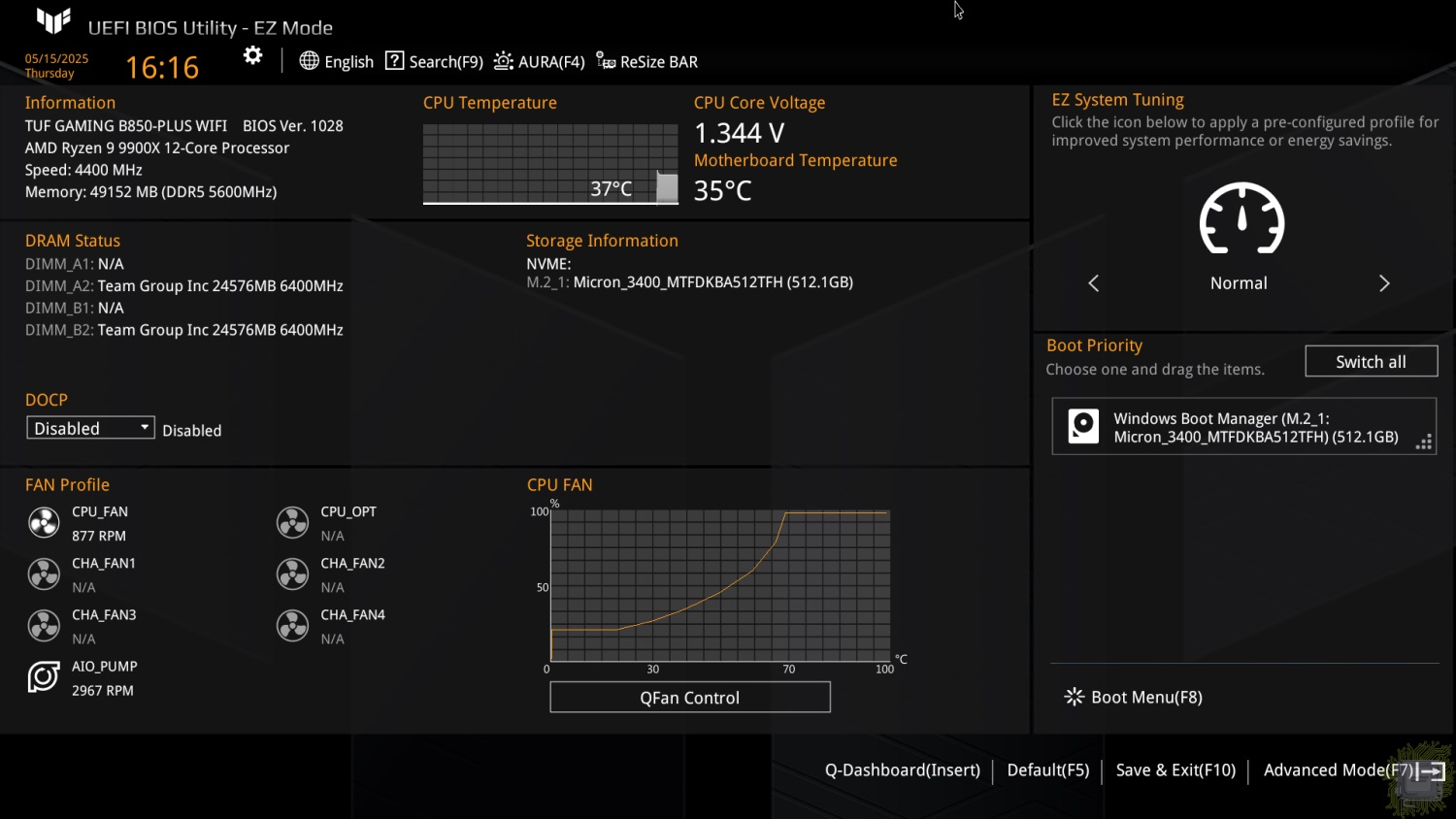Open the DOCP dropdown

90,428
